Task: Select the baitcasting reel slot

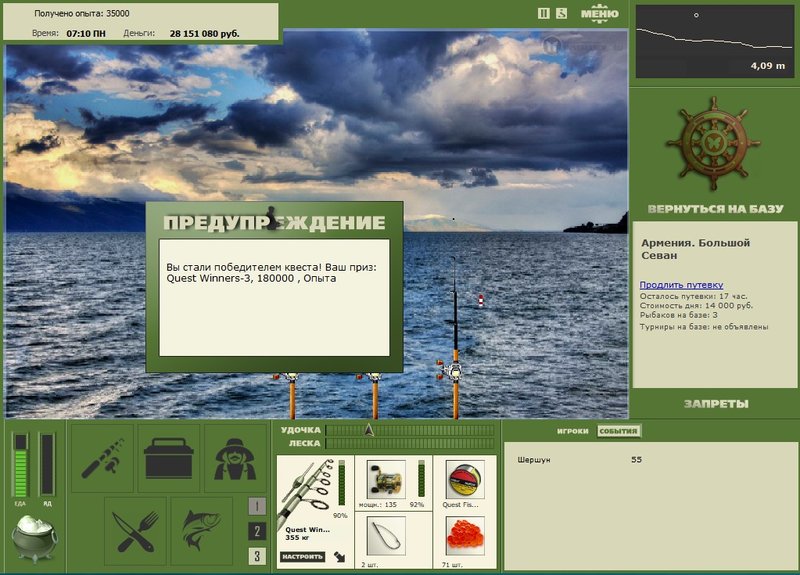Action: coord(386,479)
